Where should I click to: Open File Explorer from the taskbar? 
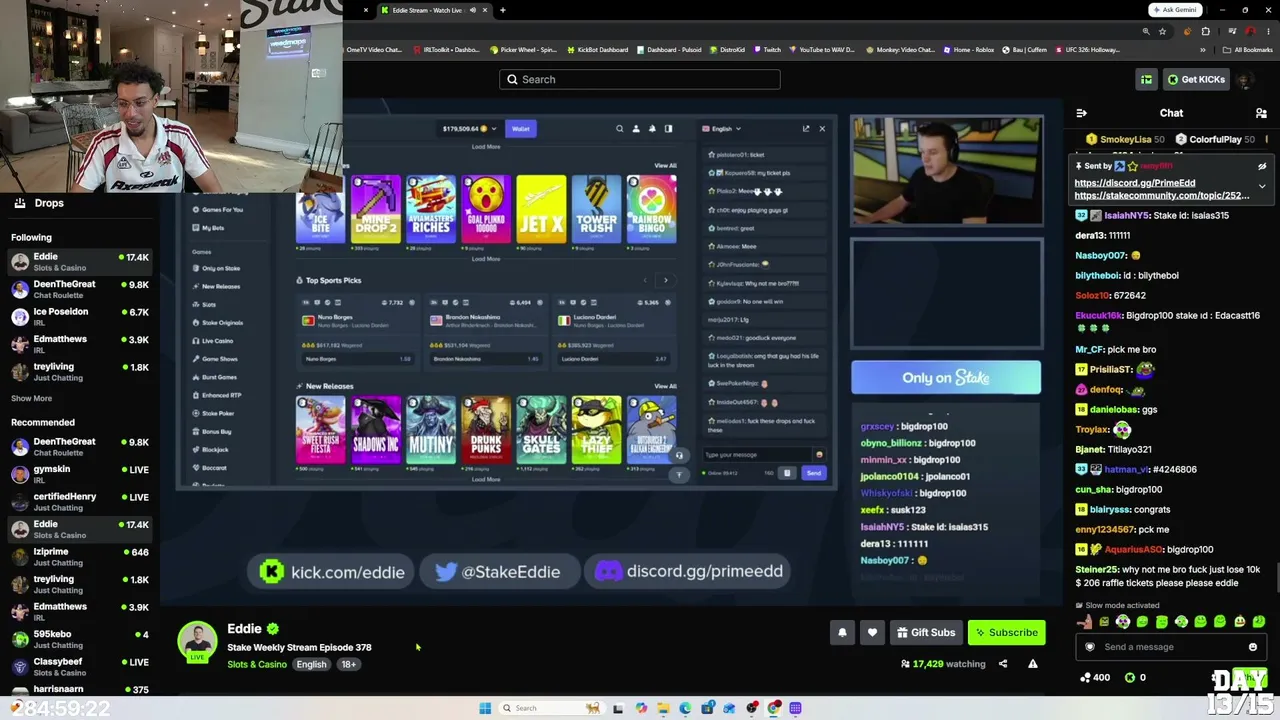(663, 708)
